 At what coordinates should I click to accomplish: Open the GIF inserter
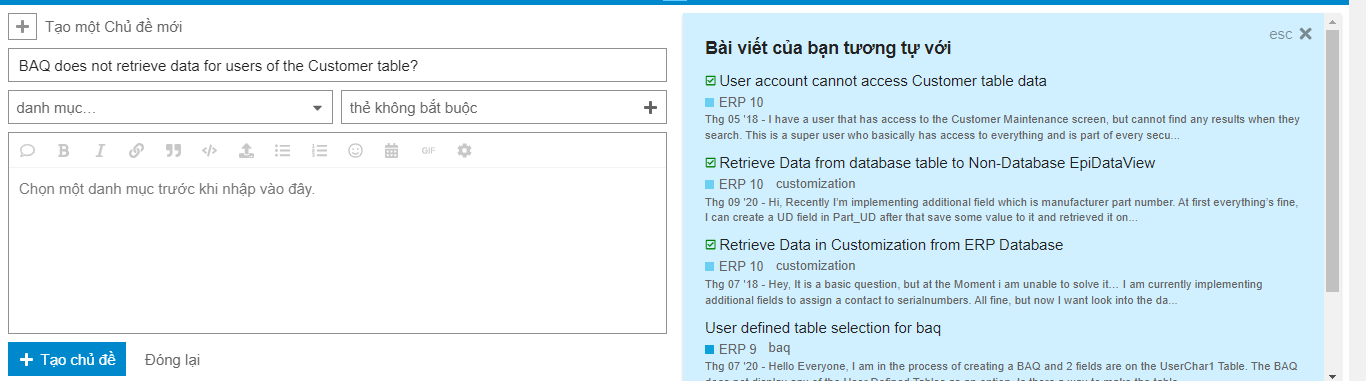coord(428,151)
